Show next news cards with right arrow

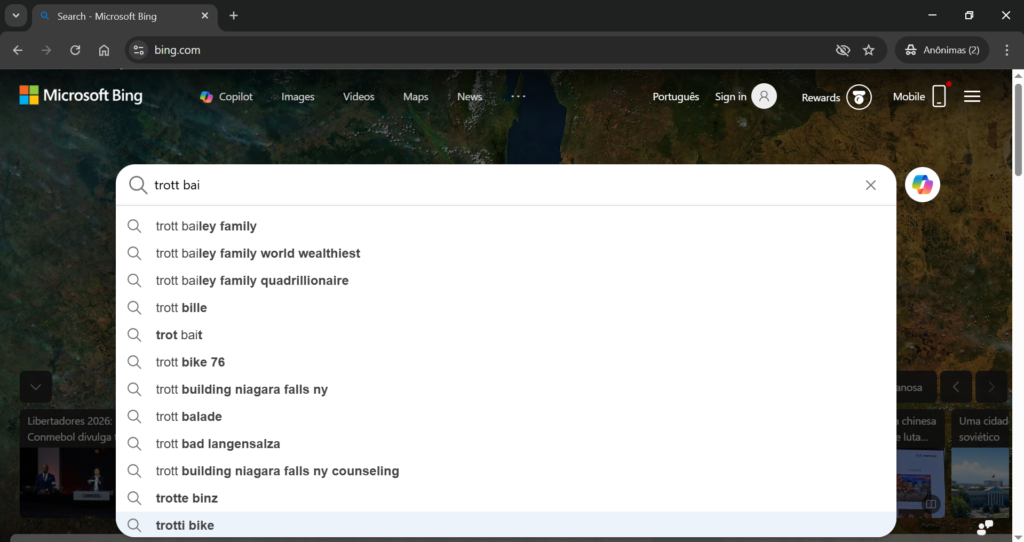tap(991, 387)
